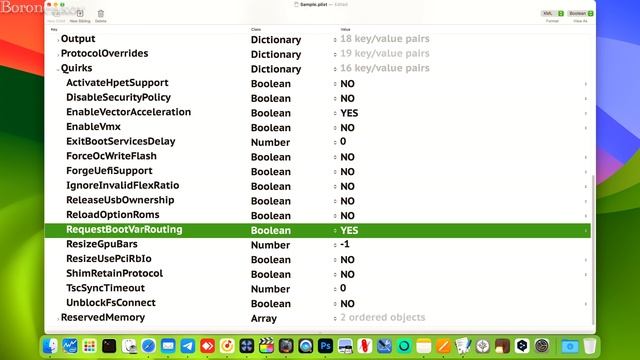Open Finder from the Dock

(x=50, y=346)
